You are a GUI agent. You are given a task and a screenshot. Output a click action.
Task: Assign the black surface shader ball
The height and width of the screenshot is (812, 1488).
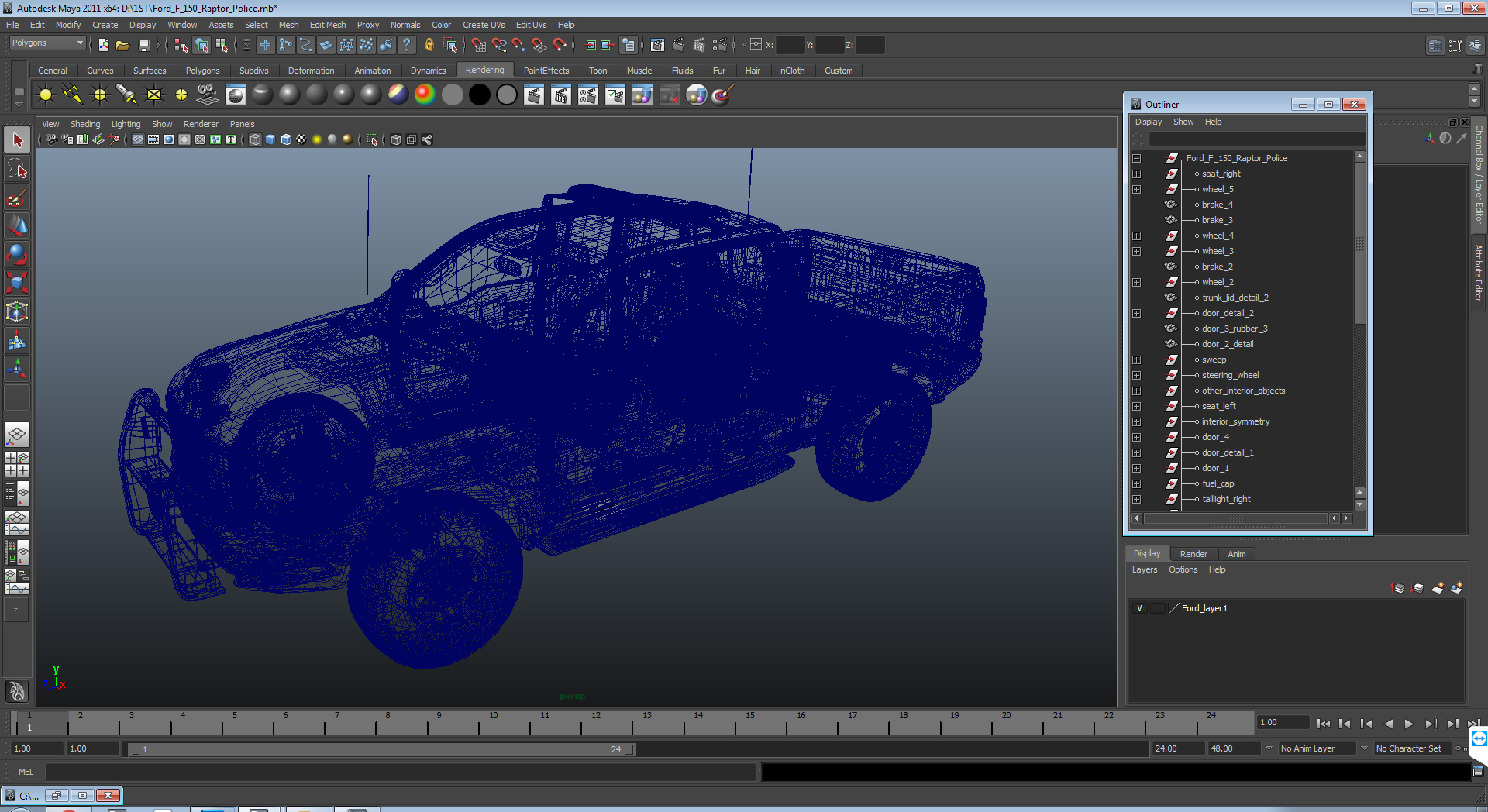click(x=480, y=95)
